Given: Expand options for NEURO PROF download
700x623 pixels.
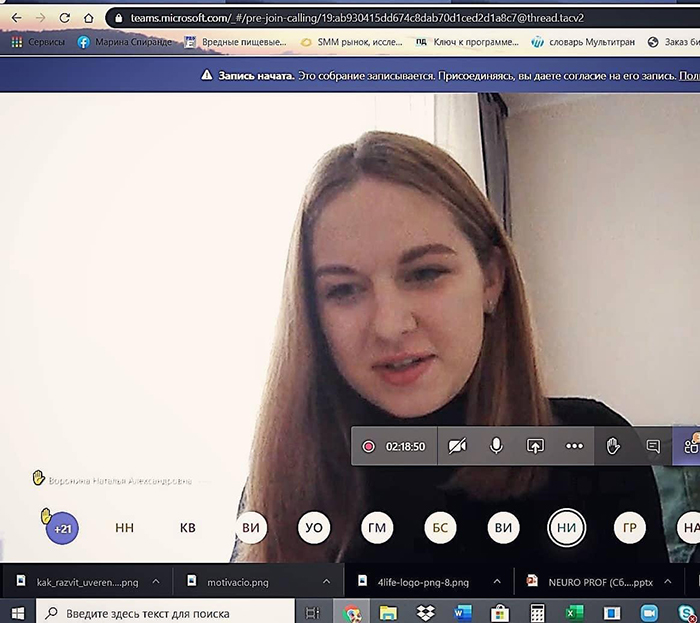Looking at the screenshot, I should pyautogui.click(x=668, y=581).
